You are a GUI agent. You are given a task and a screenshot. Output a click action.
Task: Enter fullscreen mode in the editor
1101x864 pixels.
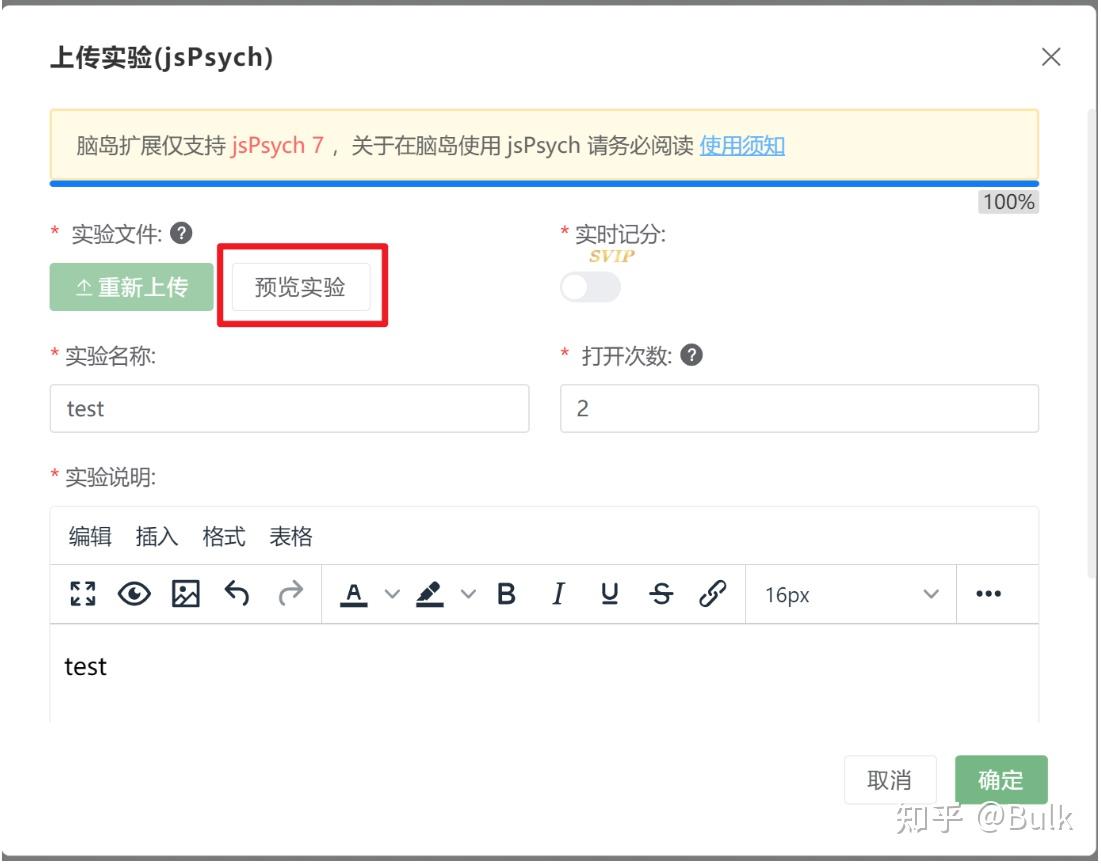84,593
